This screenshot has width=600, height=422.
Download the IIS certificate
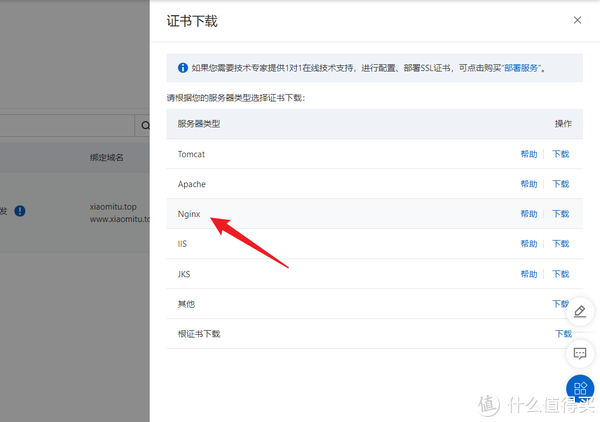pyautogui.click(x=561, y=244)
